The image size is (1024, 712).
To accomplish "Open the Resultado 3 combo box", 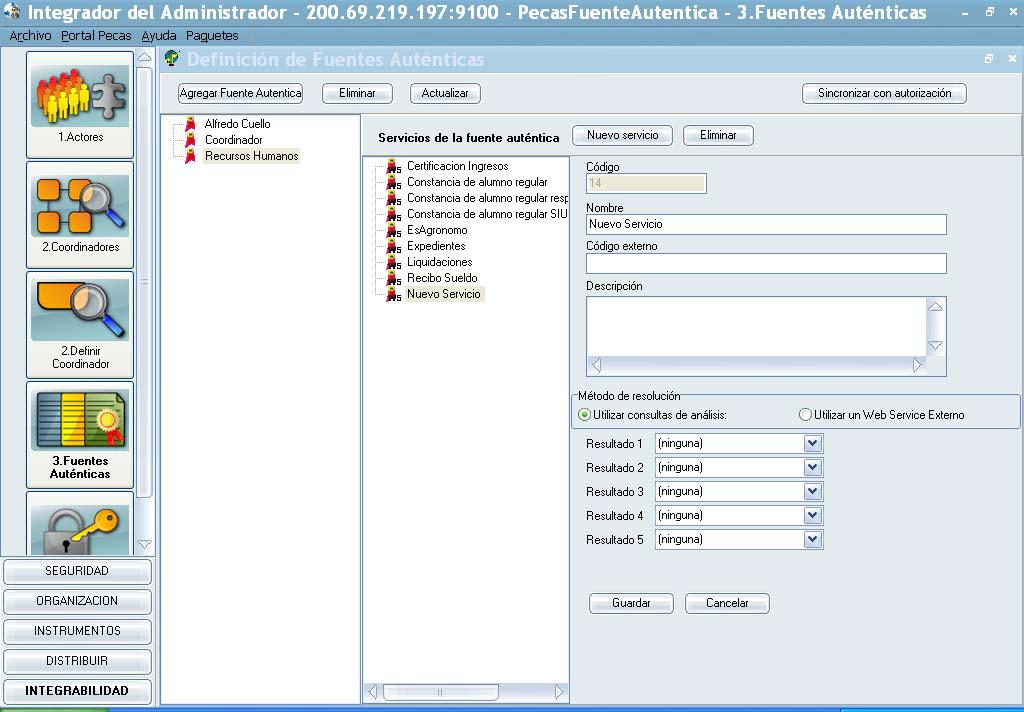I will pyautogui.click(x=812, y=491).
